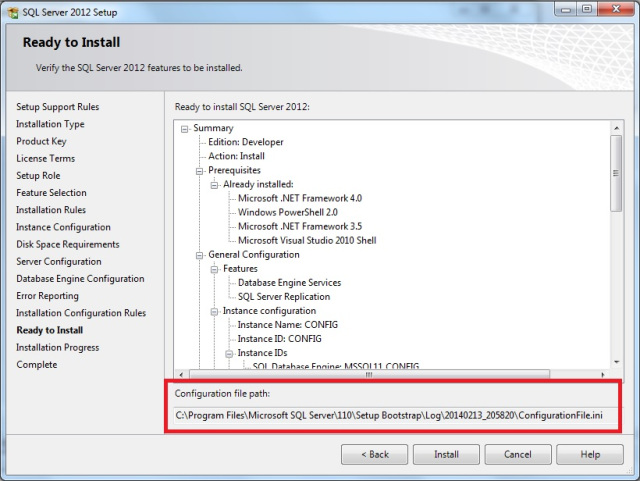Image resolution: width=640 pixels, height=481 pixels.
Task: Minimize the SQL Server Setup window
Action: click(x=566, y=10)
